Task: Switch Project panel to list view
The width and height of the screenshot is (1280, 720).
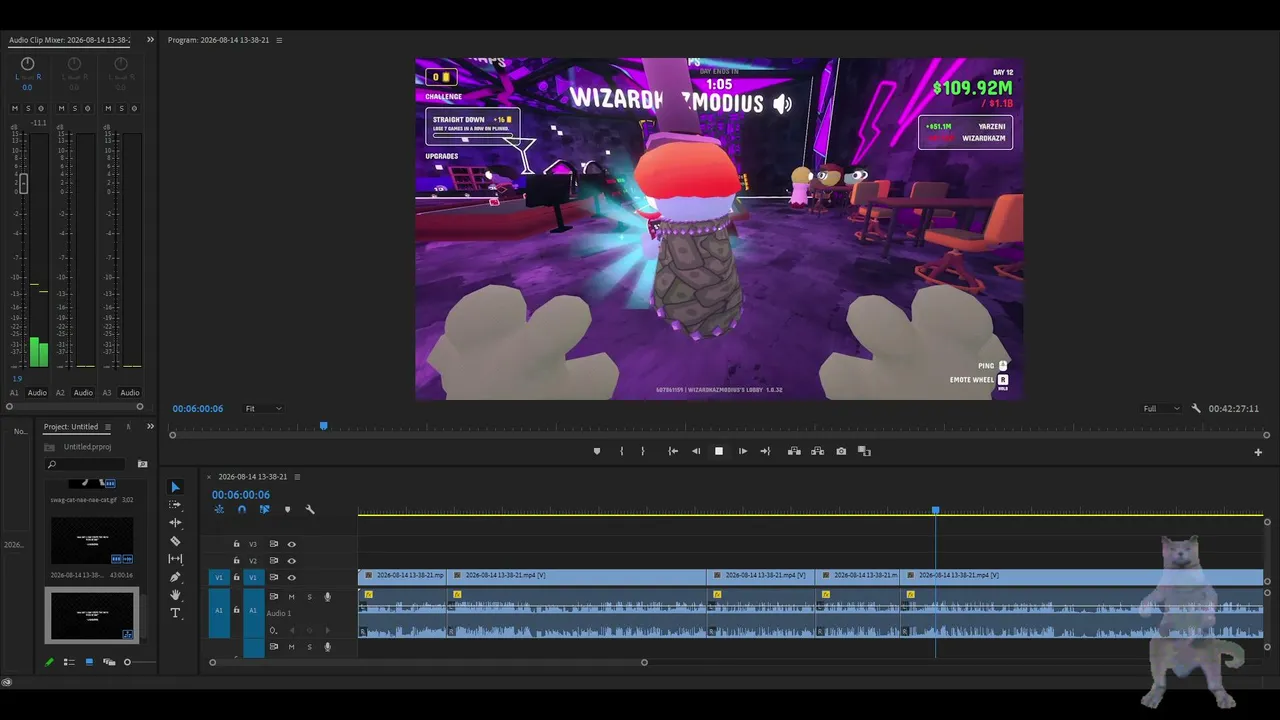Action: tap(69, 662)
